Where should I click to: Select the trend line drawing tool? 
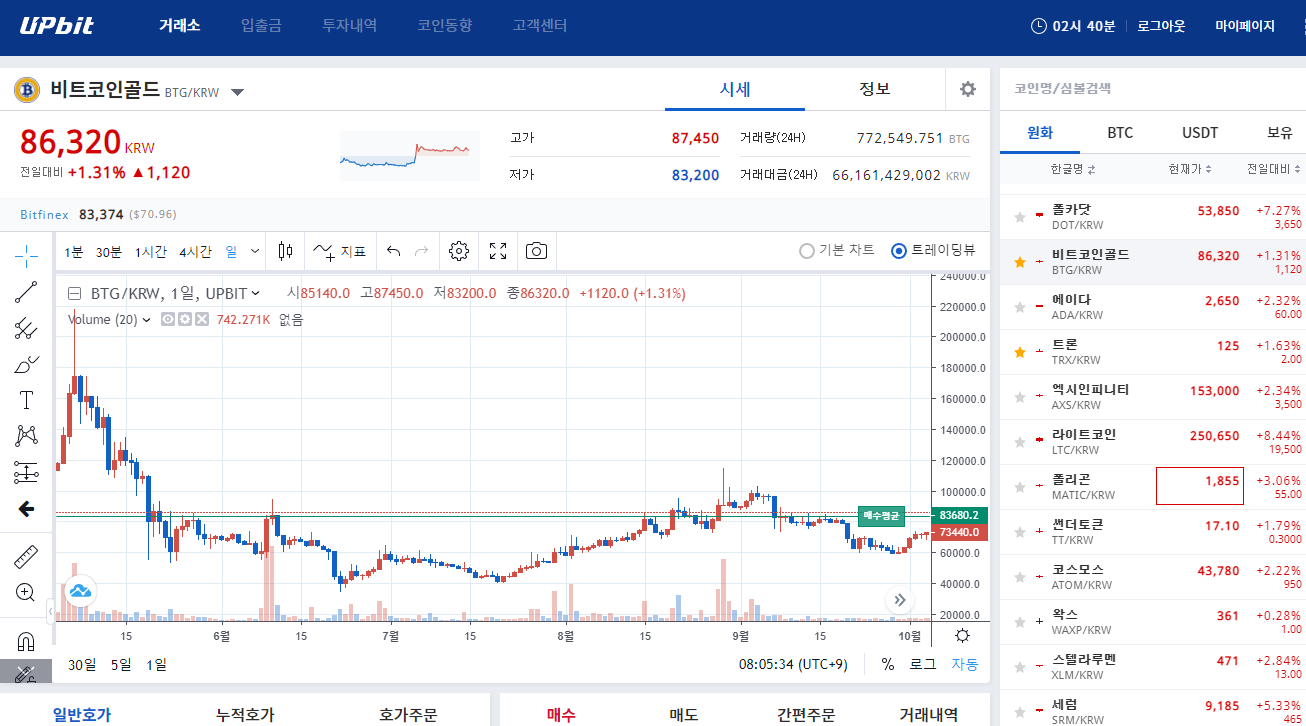[26, 292]
